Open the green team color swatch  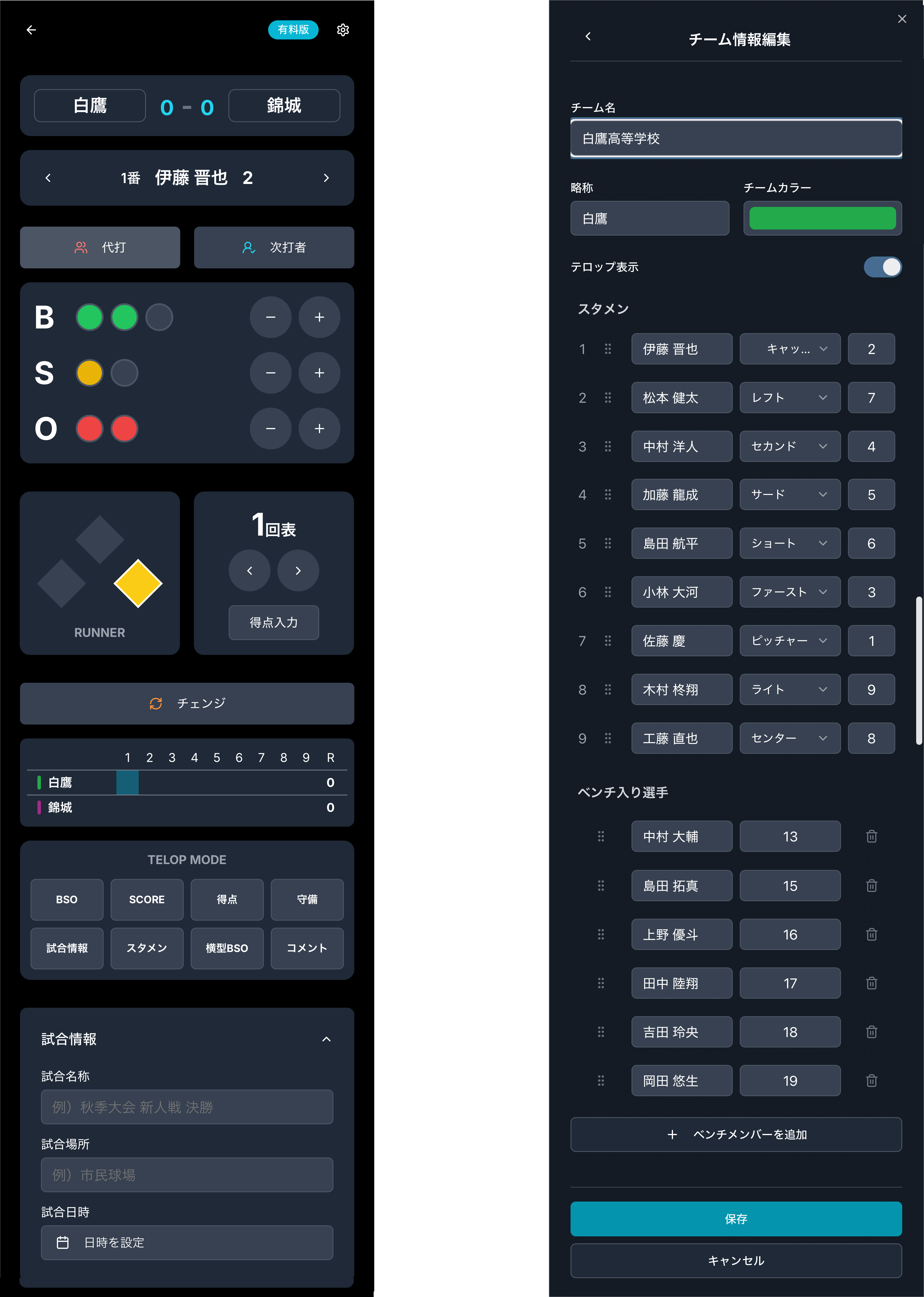tap(822, 218)
